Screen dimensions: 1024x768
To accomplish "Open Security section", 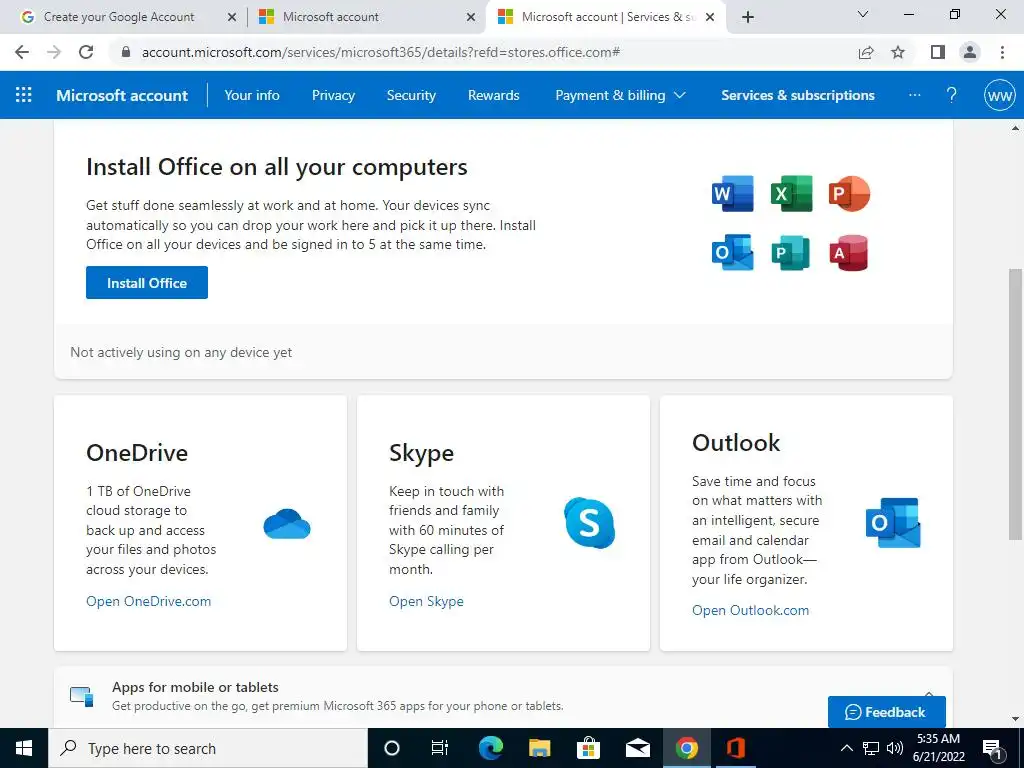I will [411, 95].
